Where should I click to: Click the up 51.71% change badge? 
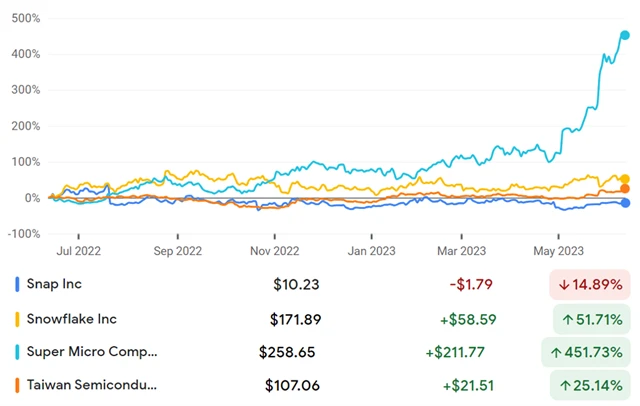click(x=590, y=319)
